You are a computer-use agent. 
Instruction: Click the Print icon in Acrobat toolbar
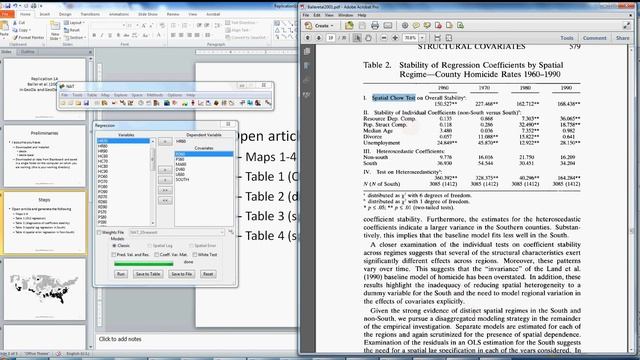pyautogui.click(x=375, y=26)
